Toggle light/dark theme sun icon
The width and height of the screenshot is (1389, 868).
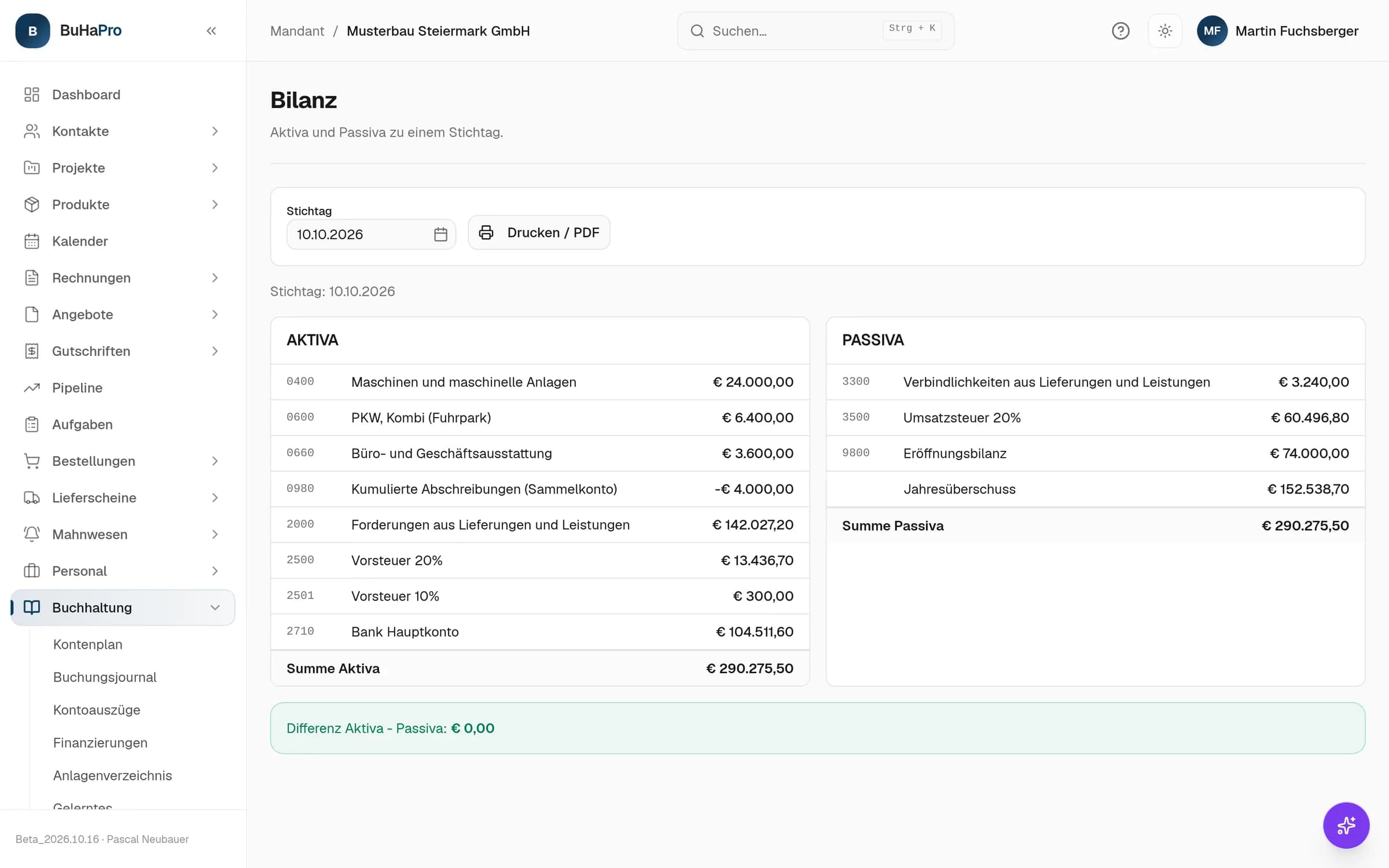(1165, 31)
